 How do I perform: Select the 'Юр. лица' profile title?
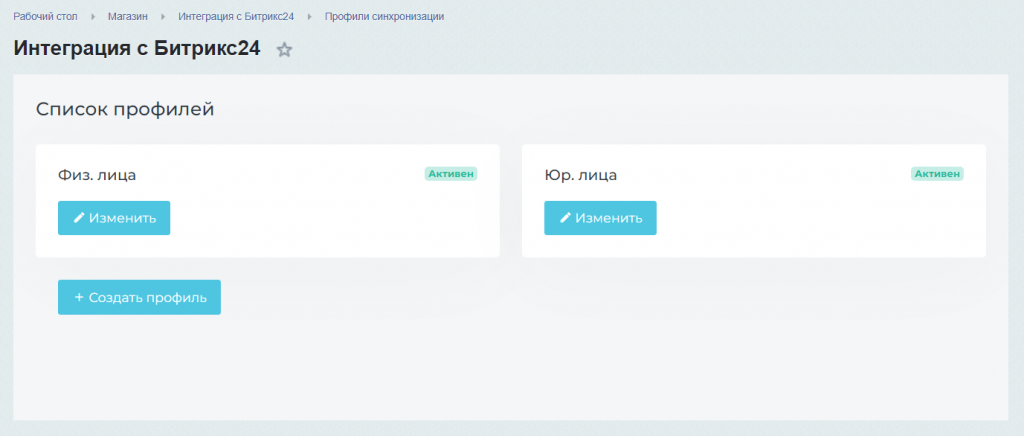pos(581,175)
